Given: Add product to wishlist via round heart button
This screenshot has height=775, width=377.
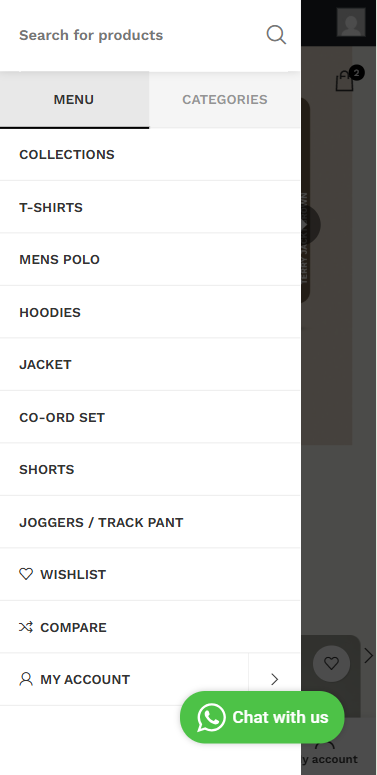Looking at the screenshot, I should pos(332,663).
